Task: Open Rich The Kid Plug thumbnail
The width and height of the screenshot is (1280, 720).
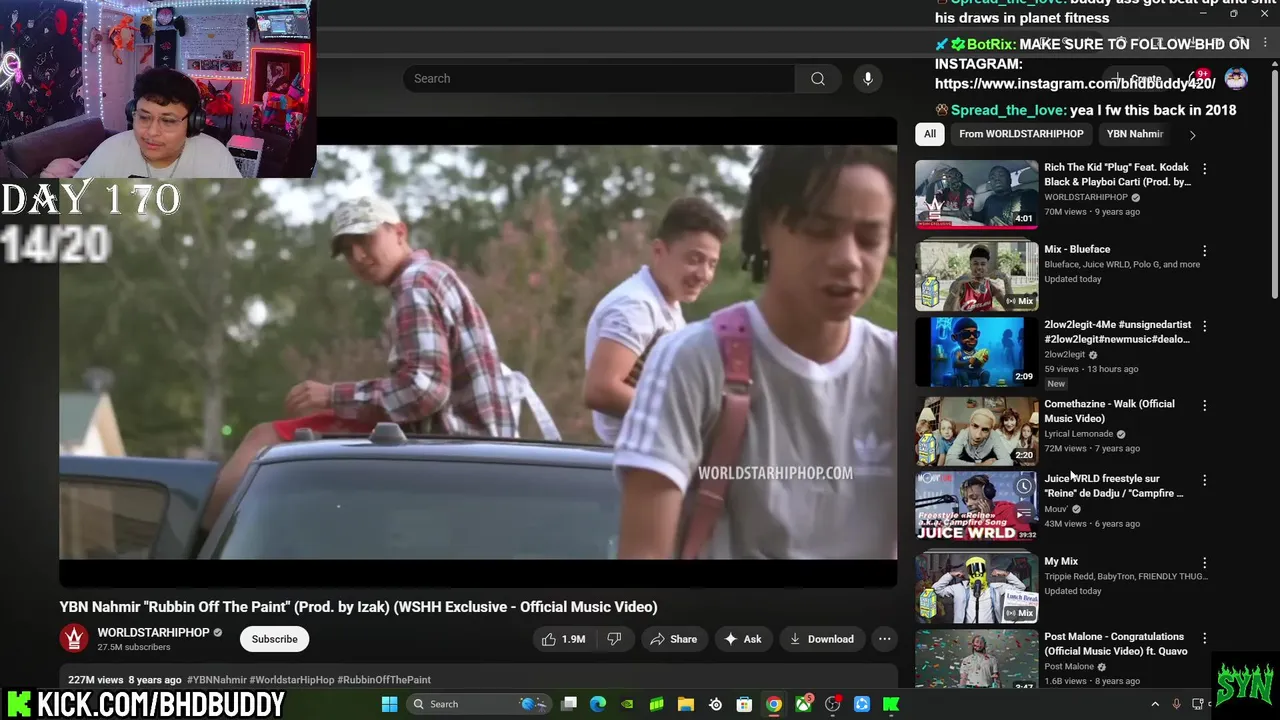Action: coord(977,195)
